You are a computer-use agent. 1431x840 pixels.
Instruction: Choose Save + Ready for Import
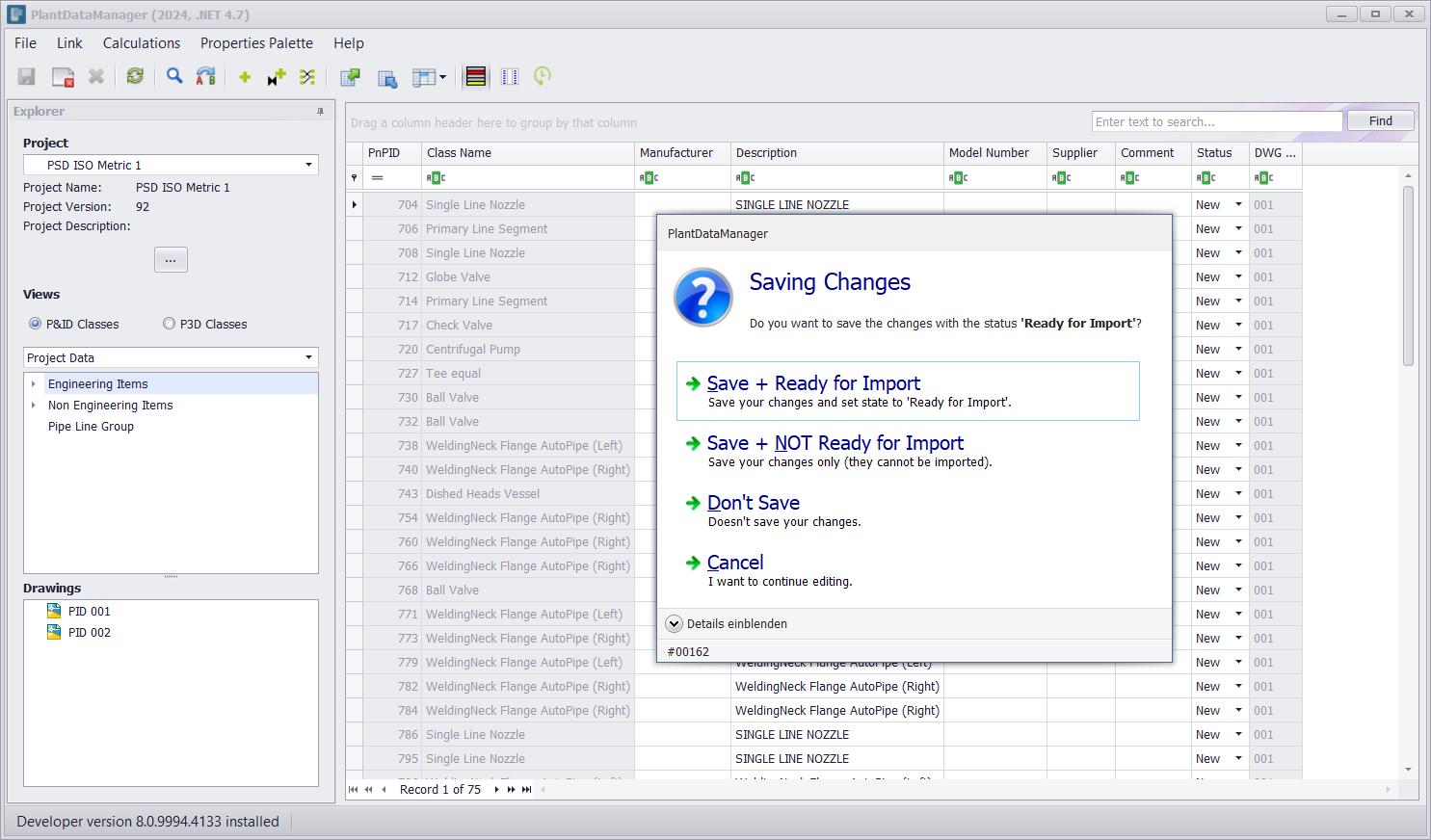pos(908,391)
